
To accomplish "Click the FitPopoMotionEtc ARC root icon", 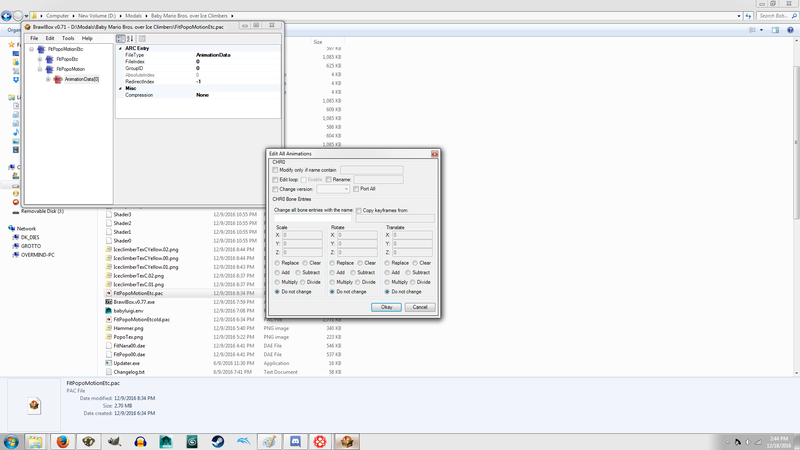I will tap(41, 49).
